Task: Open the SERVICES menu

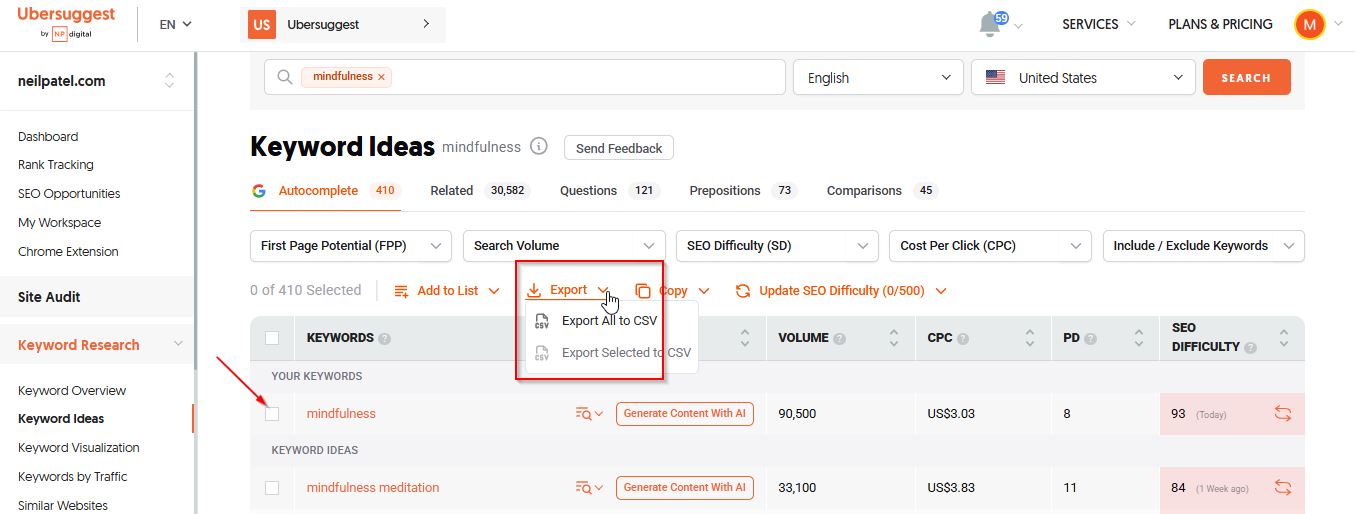Action: [1098, 24]
